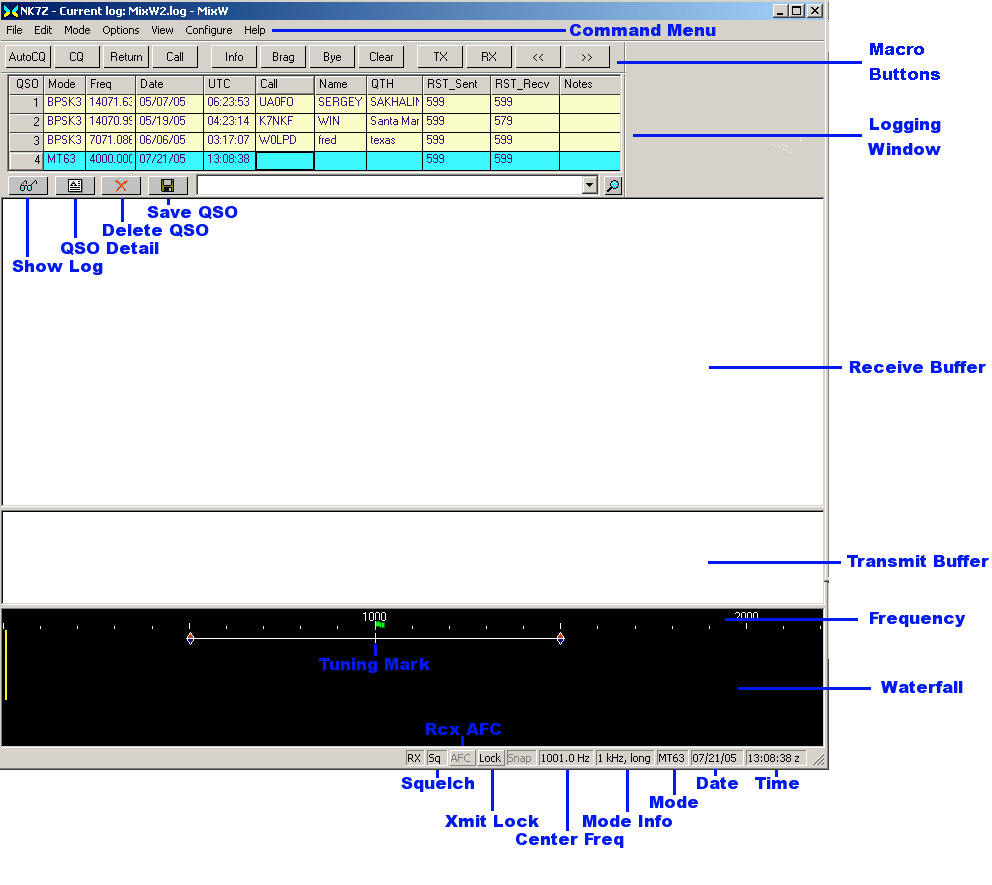The height and width of the screenshot is (885, 992).
Task: Click the RST_Sent column header
Action: click(x=456, y=84)
